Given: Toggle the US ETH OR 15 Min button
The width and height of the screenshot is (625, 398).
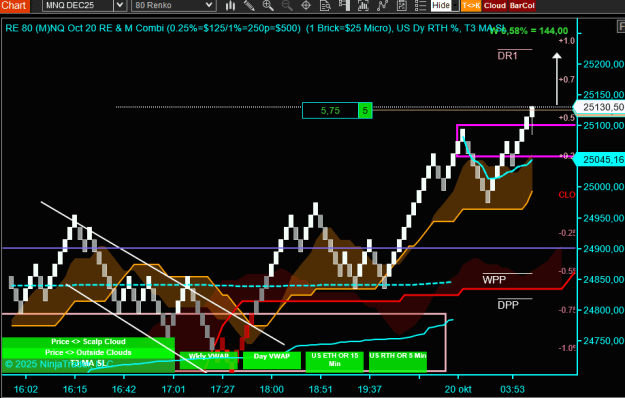Looking at the screenshot, I should [x=335, y=361].
